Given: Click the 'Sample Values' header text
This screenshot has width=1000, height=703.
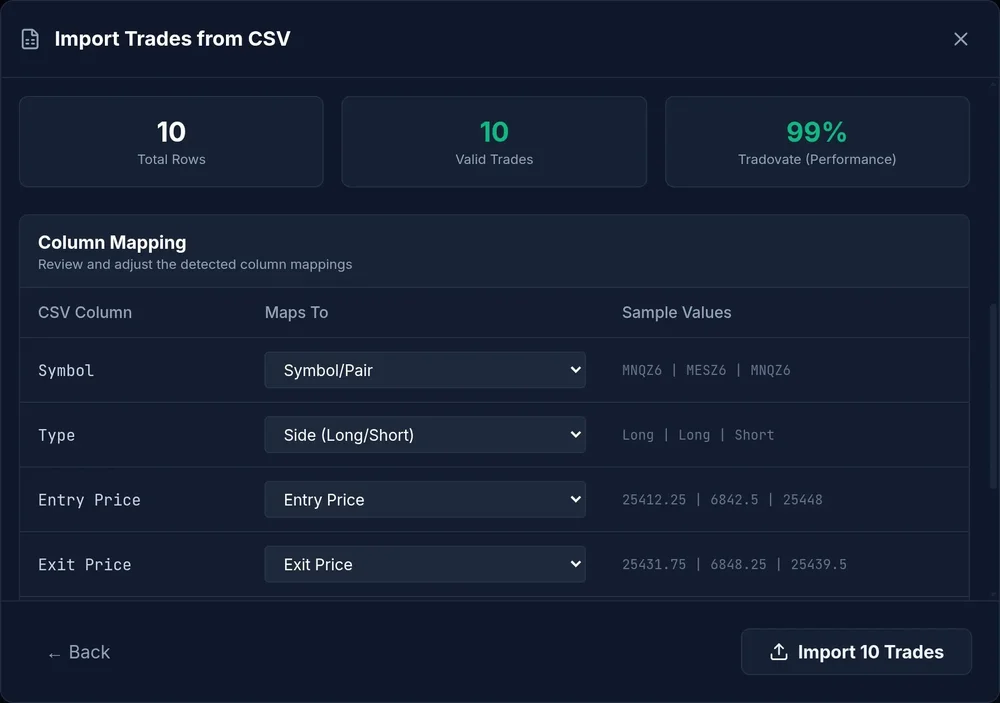Looking at the screenshot, I should pyautogui.click(x=677, y=313).
